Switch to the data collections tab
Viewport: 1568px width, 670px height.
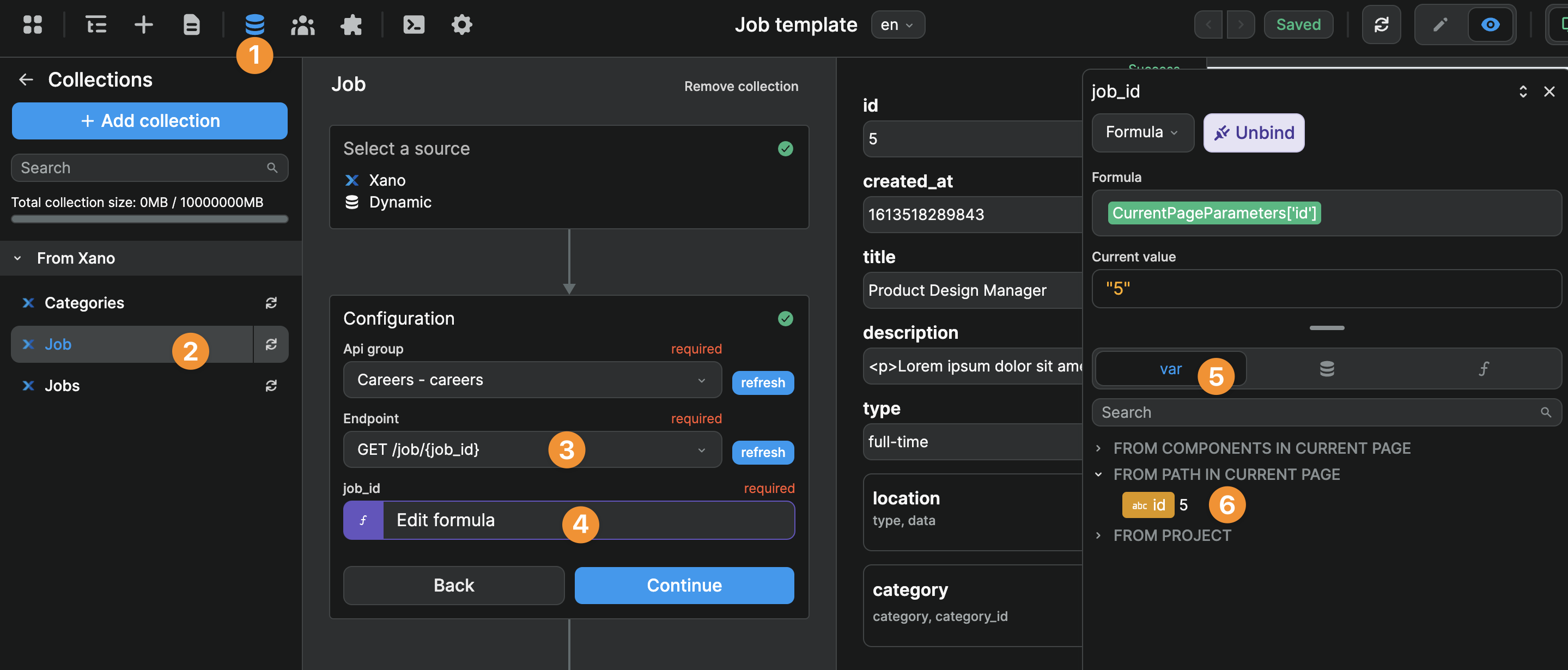(1326, 369)
